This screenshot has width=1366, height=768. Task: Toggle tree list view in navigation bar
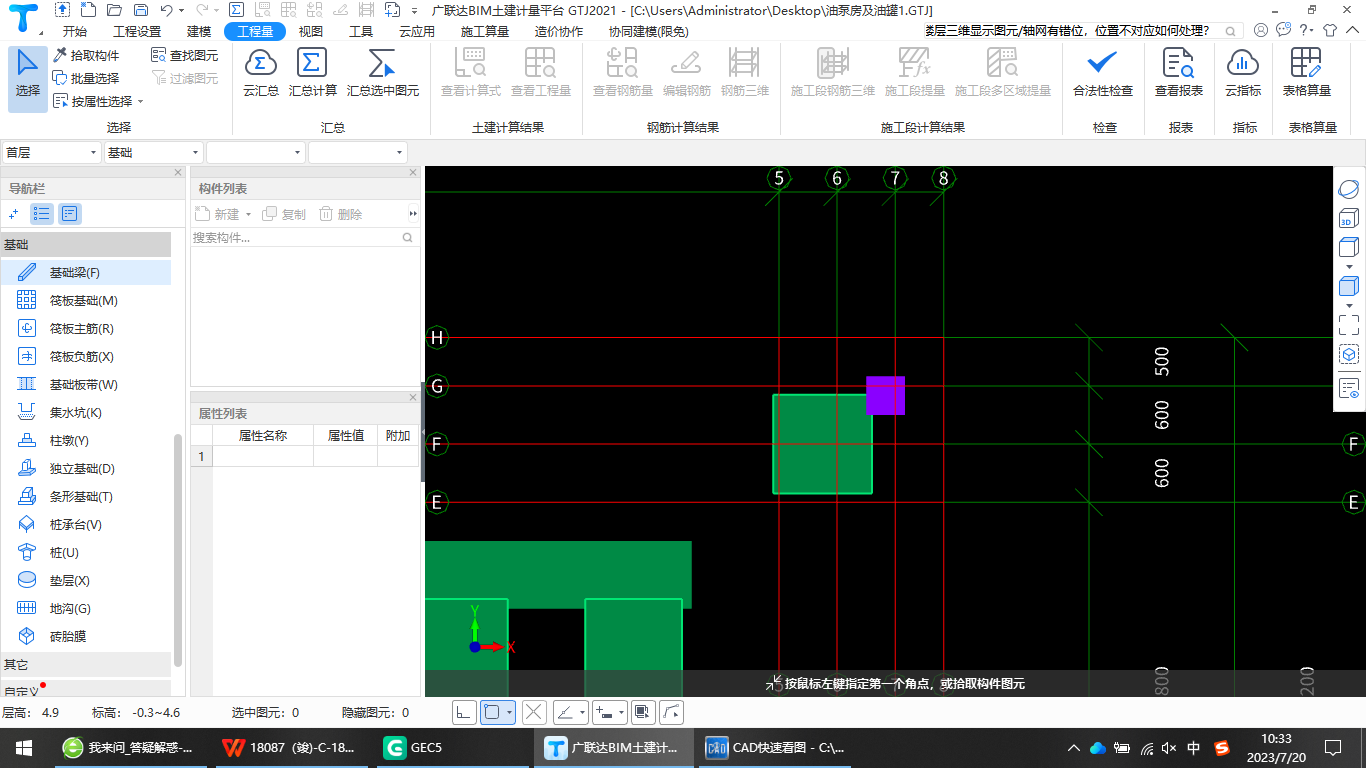click(x=42, y=213)
